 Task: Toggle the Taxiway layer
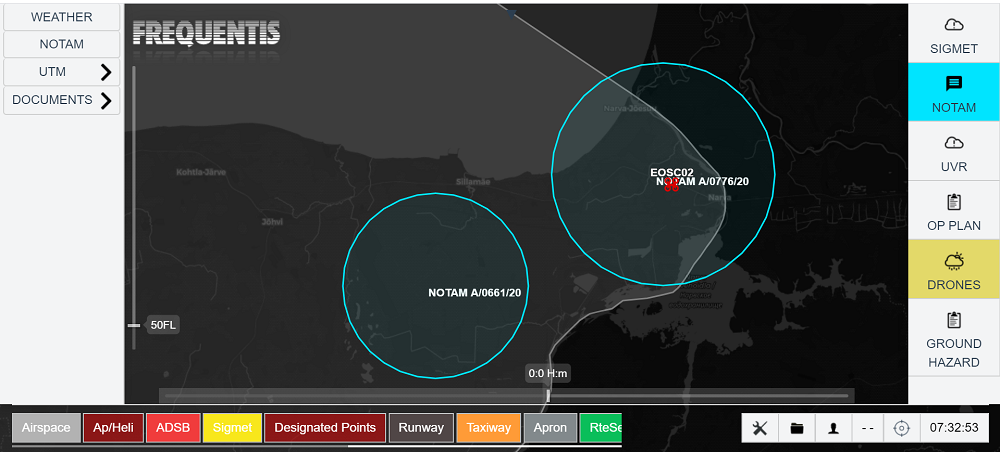(x=489, y=428)
